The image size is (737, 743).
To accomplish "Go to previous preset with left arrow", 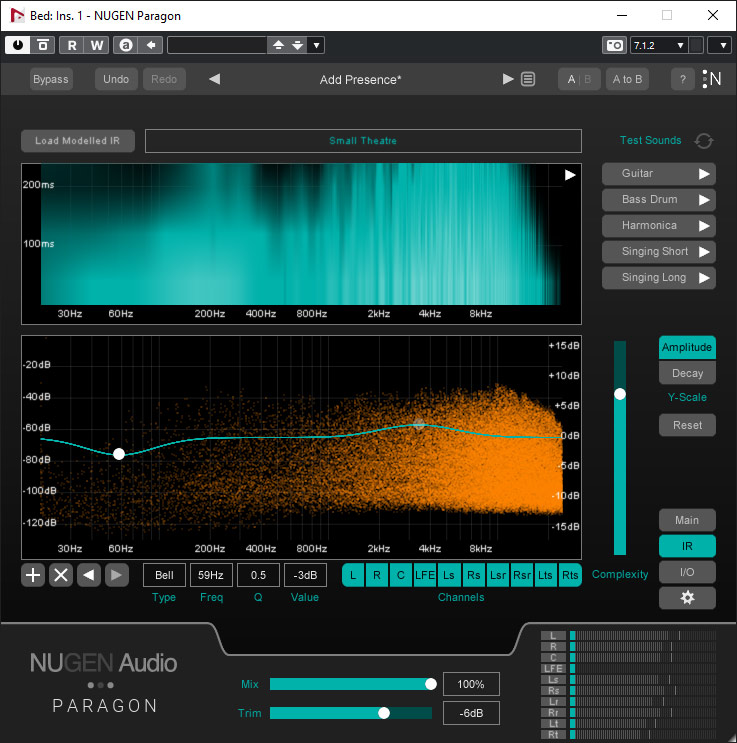I will tap(214, 79).
